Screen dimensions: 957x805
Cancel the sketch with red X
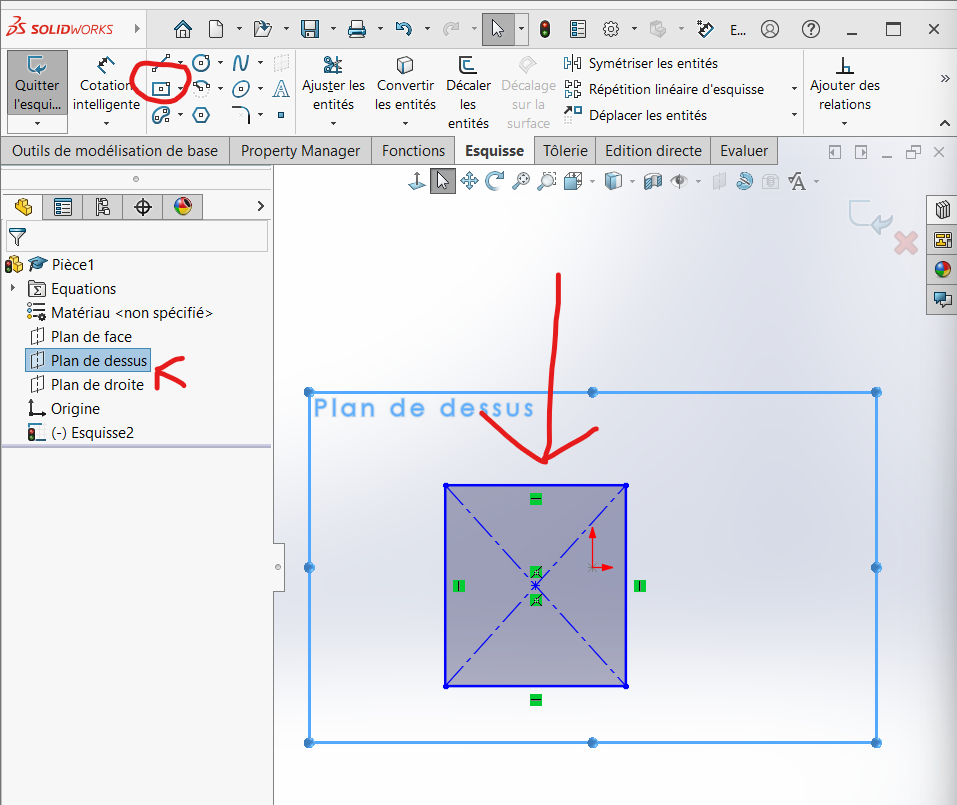[x=906, y=243]
